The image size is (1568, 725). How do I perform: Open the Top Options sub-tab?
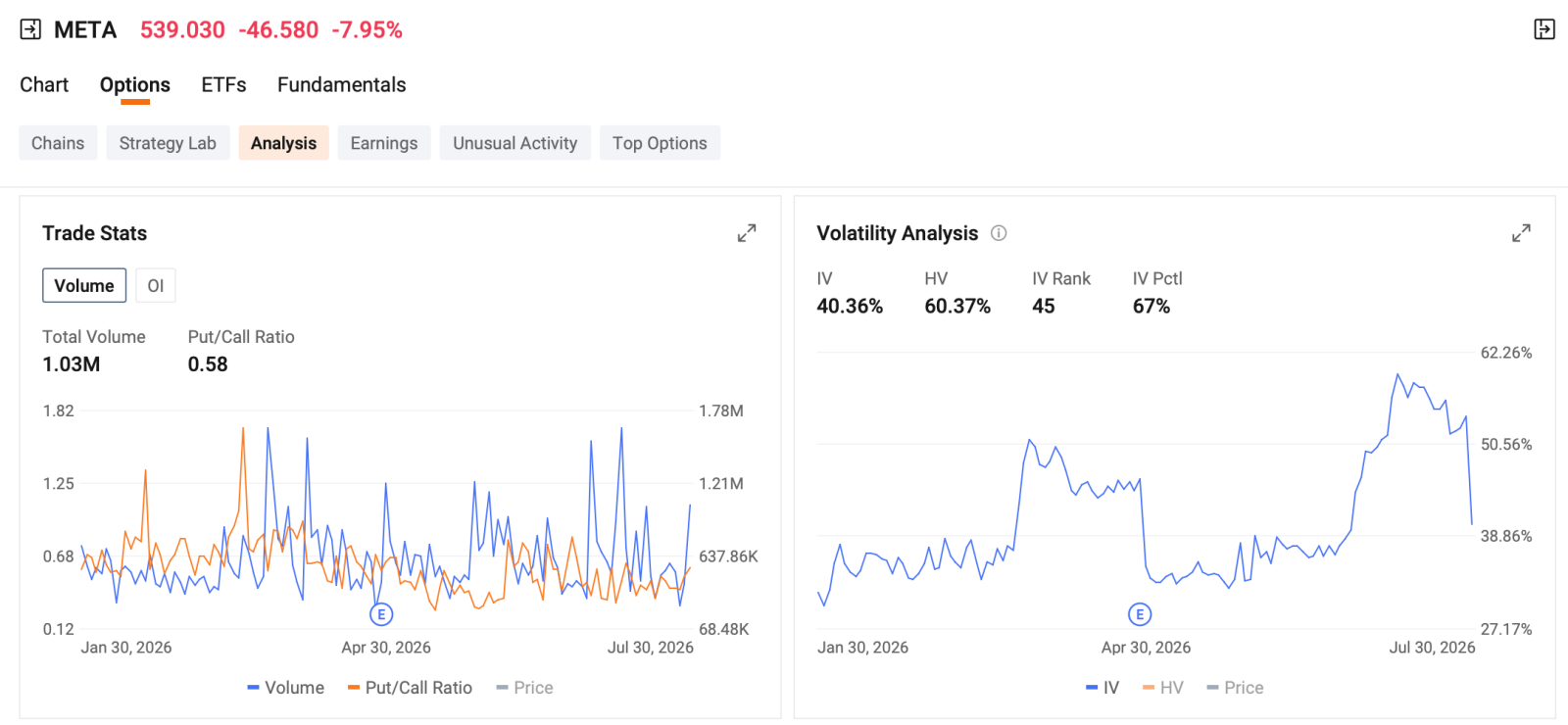[660, 143]
